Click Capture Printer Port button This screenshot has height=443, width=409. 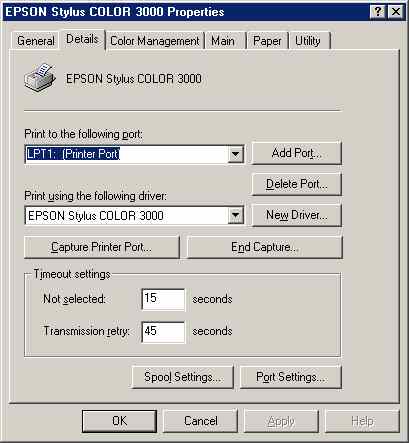tap(102, 247)
